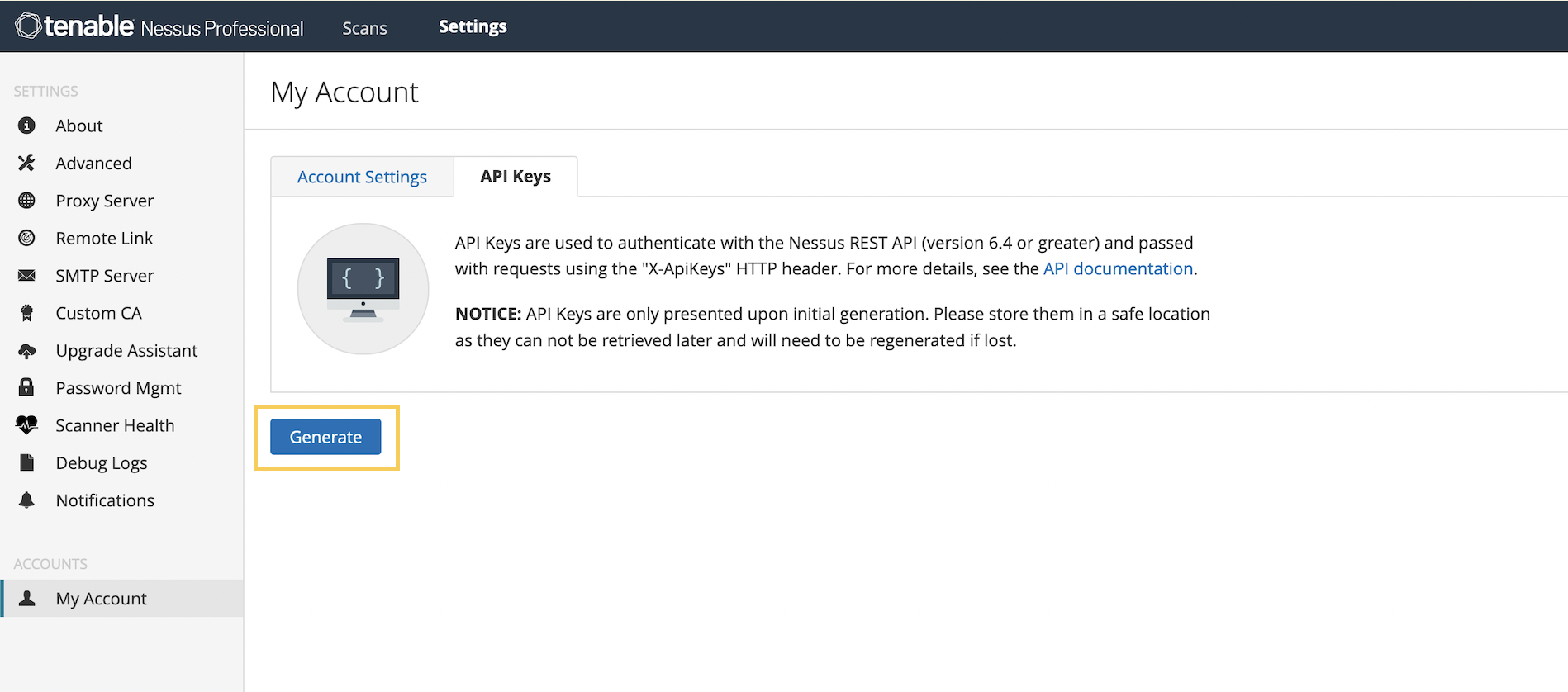Image resolution: width=1568 pixels, height=692 pixels.
Task: Click the Nessus Professional product name
Action: [x=222, y=29]
